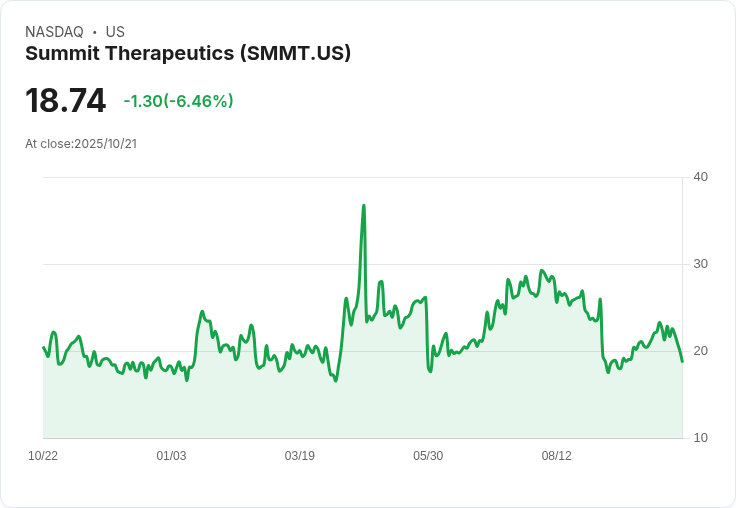Click the 20 label on the price axis
736x508 pixels.
[701, 351]
